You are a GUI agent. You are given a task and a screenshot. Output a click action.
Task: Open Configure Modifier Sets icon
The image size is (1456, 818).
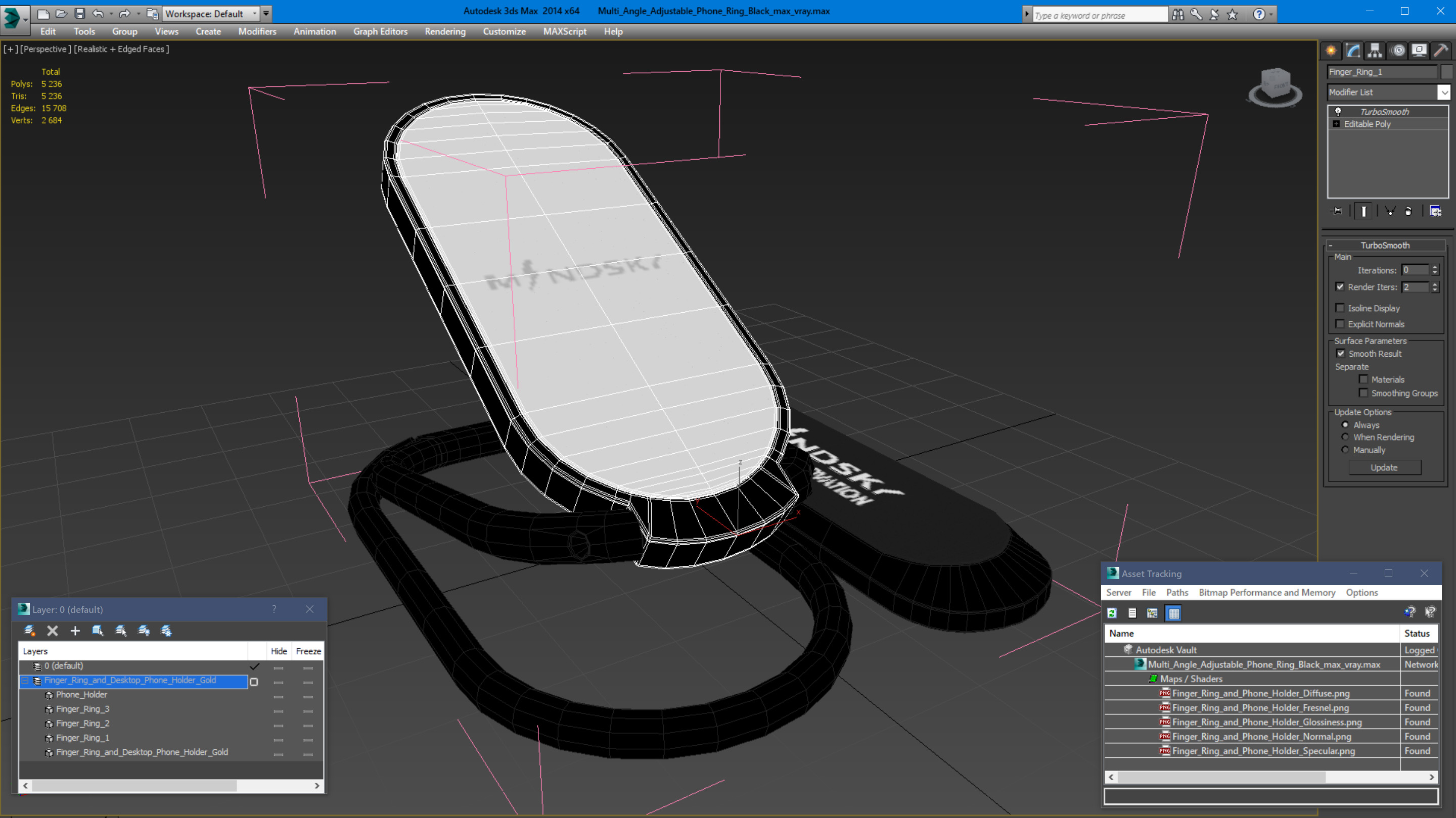click(x=1436, y=211)
